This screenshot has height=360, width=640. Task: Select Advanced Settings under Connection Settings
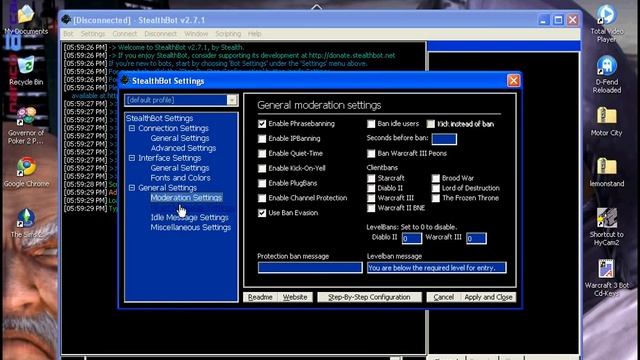[183, 148]
